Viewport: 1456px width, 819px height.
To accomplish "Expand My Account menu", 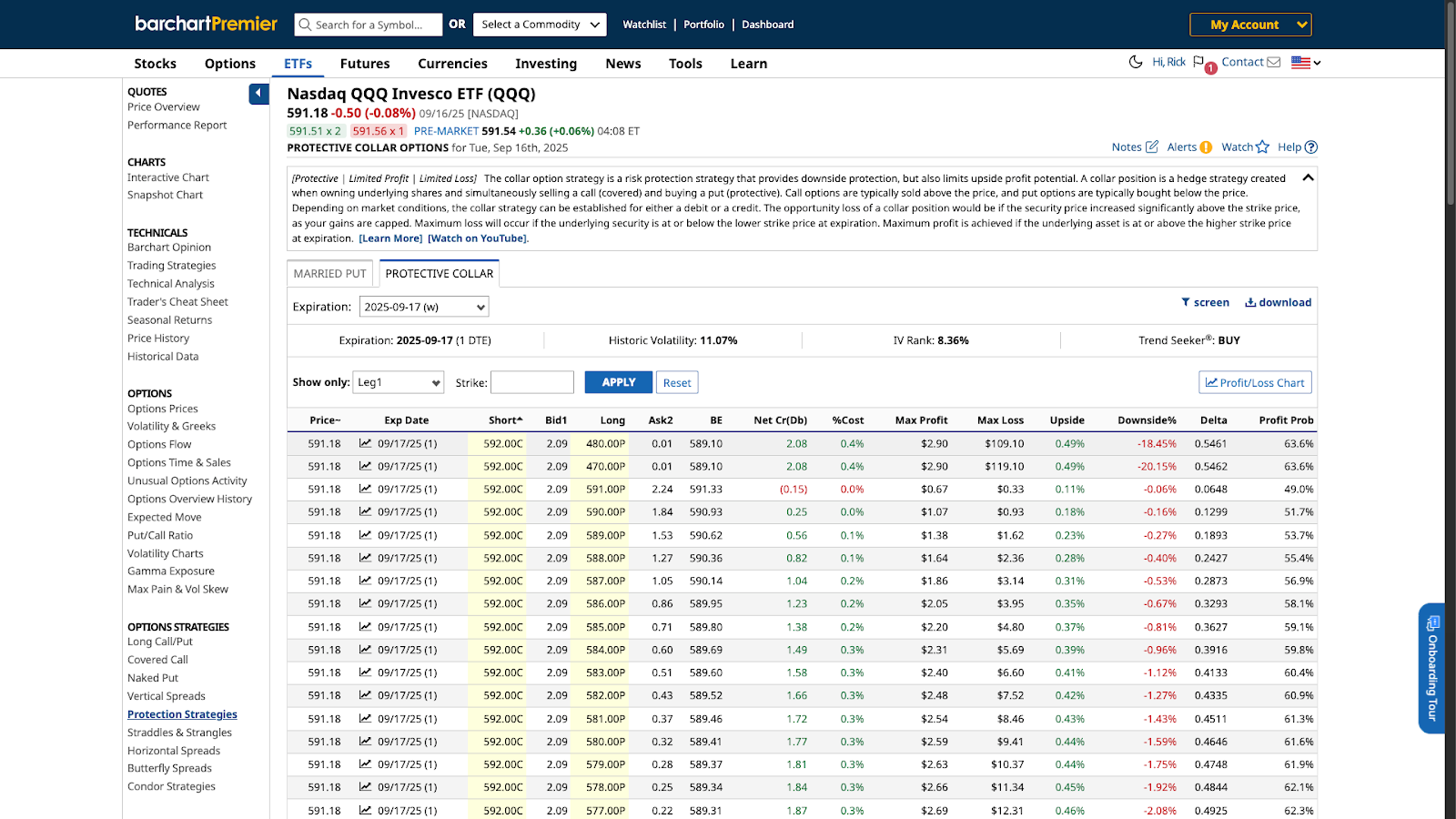I will pyautogui.click(x=1249, y=25).
